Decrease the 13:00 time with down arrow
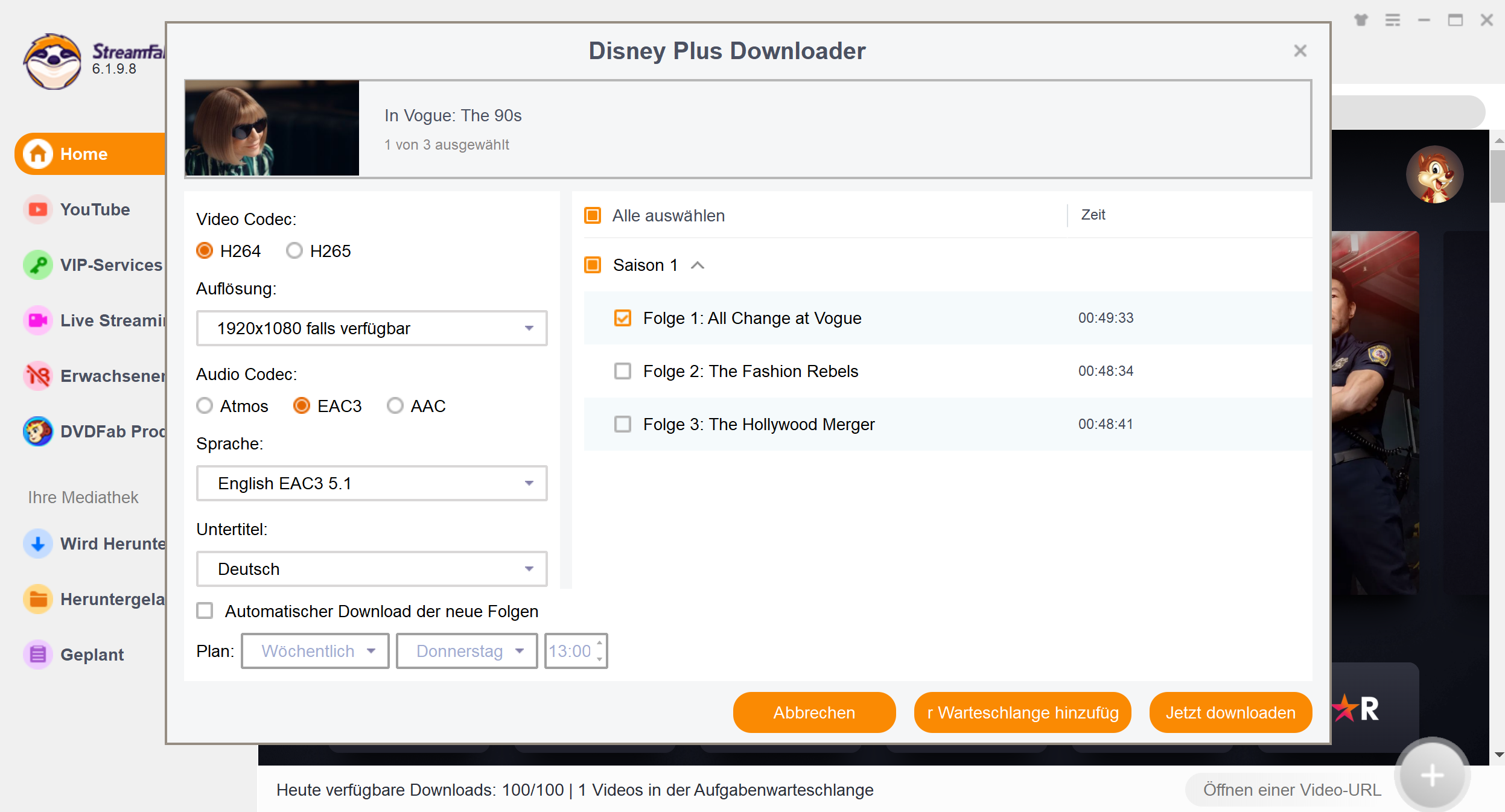 pos(599,659)
